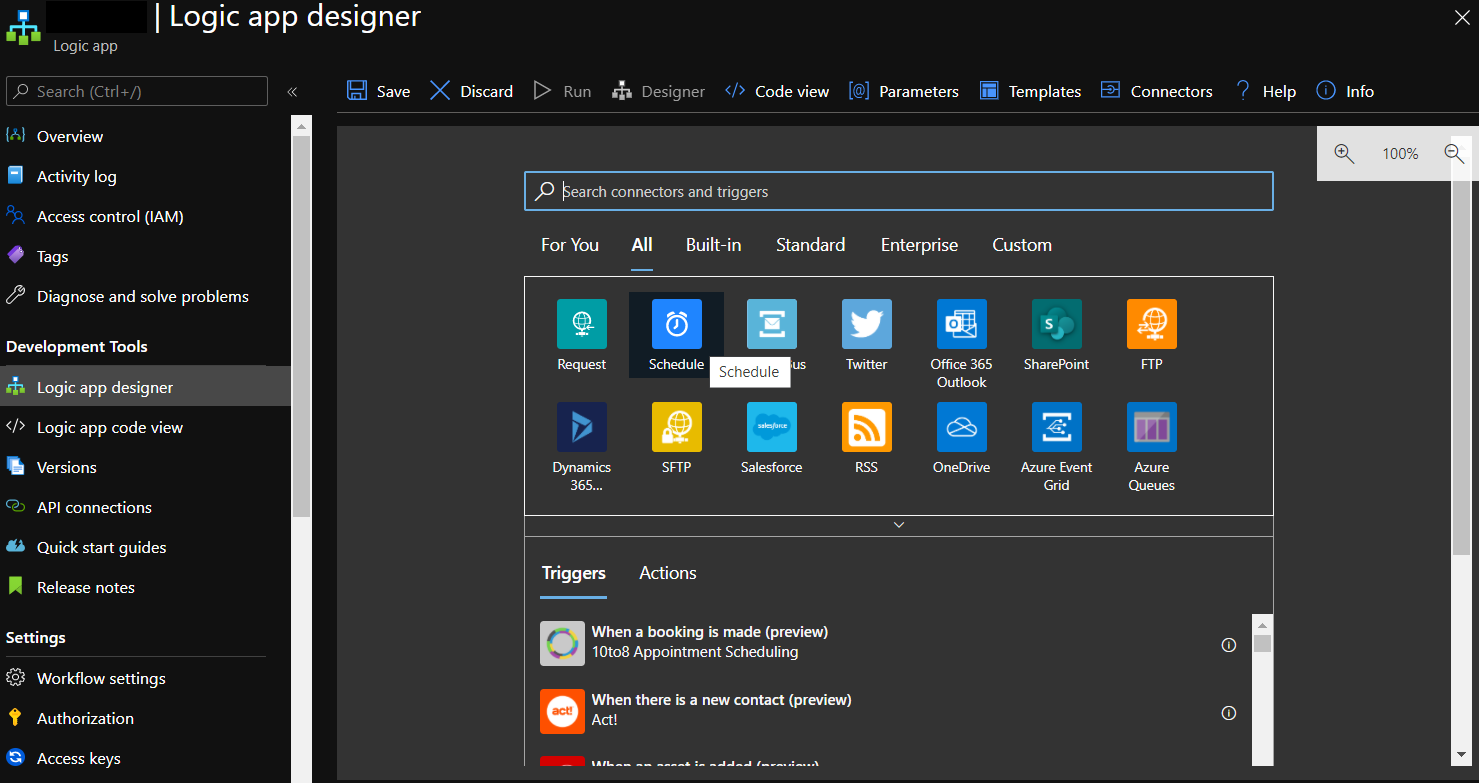Close the Logic app designer blade

click(1461, 17)
